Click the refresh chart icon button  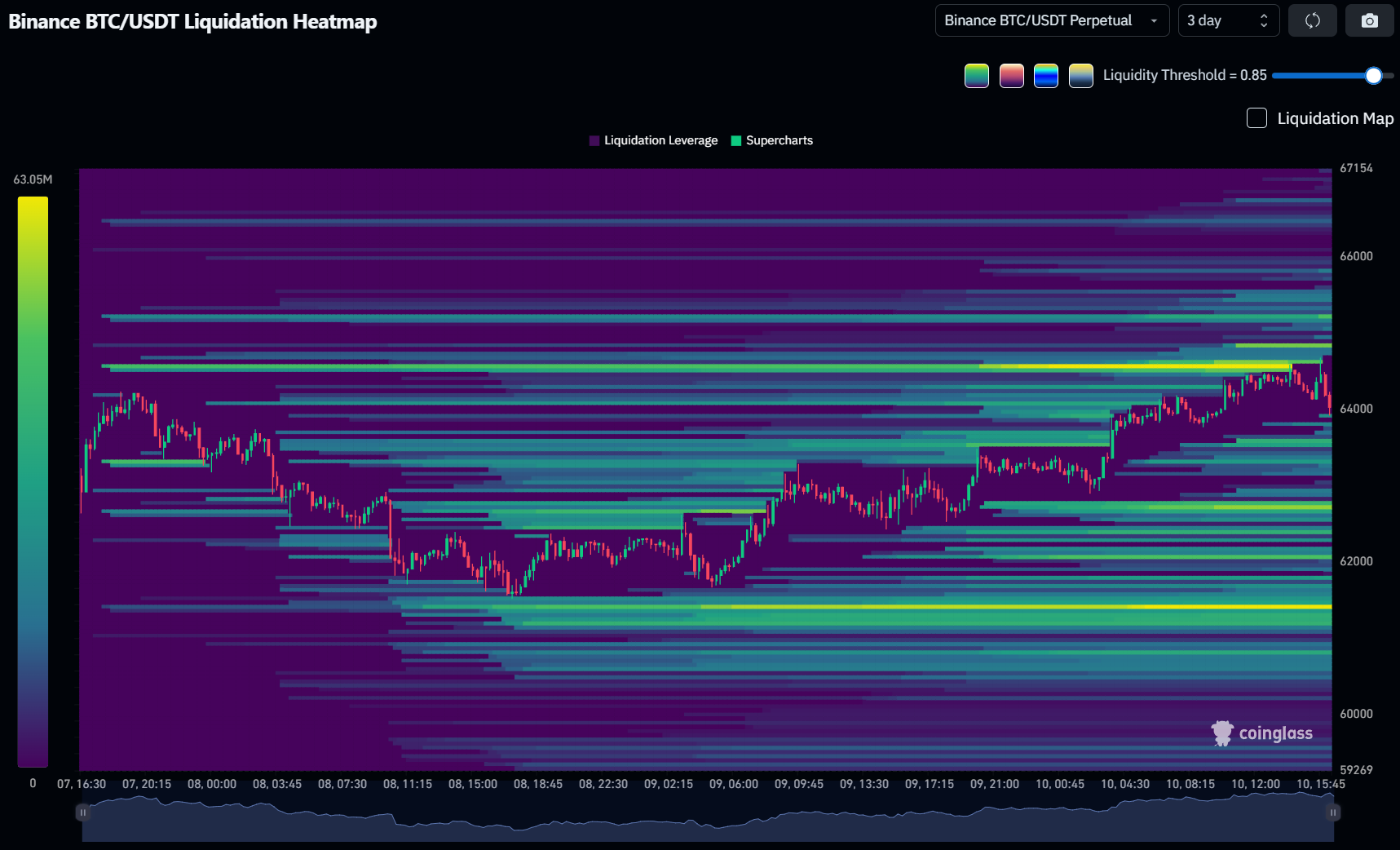coord(1312,20)
